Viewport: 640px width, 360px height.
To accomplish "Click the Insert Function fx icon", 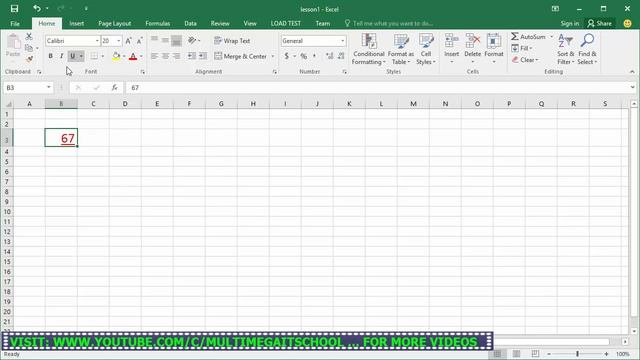I will pos(115,87).
